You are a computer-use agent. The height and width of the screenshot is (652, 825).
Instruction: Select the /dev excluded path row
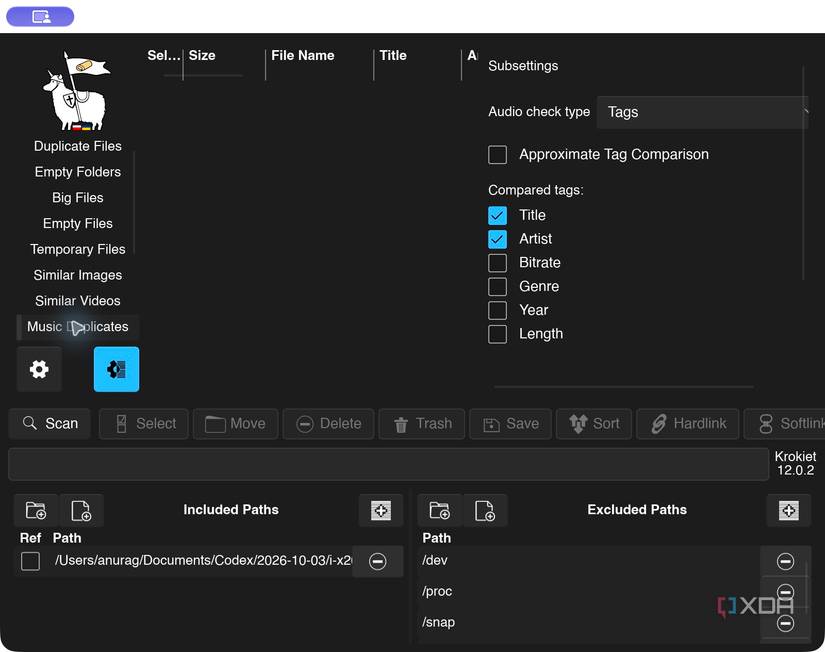coord(590,561)
